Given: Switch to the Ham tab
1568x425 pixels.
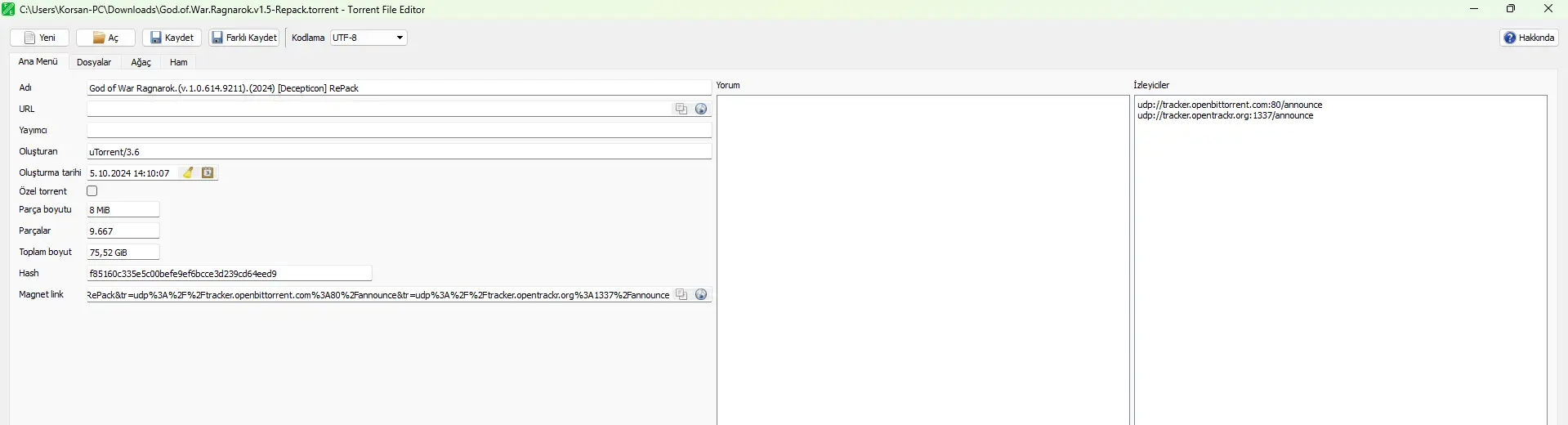Looking at the screenshot, I should click(178, 62).
